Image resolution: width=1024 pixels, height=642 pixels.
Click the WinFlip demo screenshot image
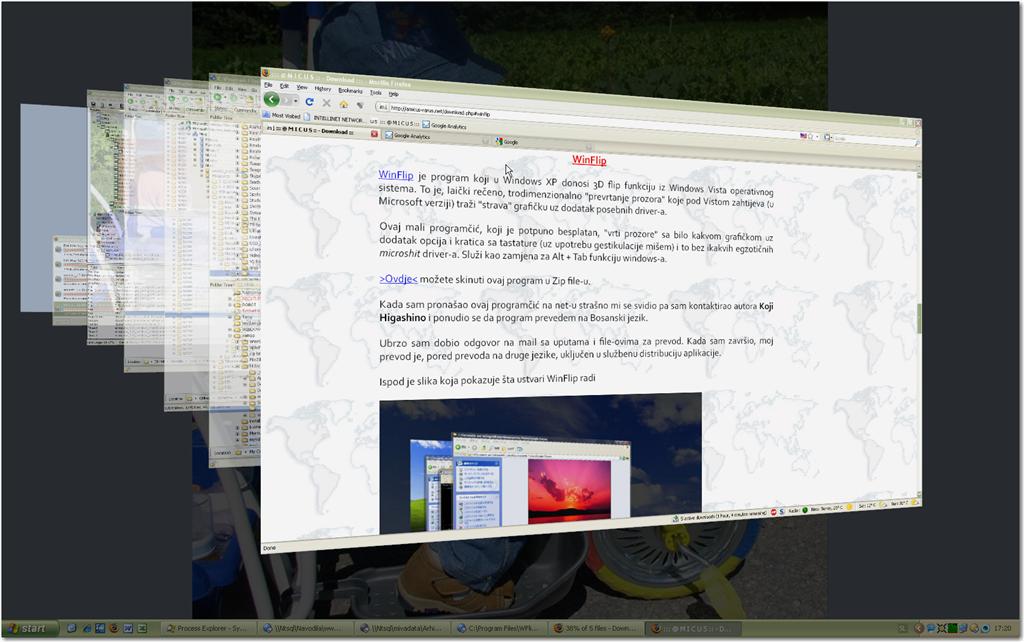[x=540, y=462]
